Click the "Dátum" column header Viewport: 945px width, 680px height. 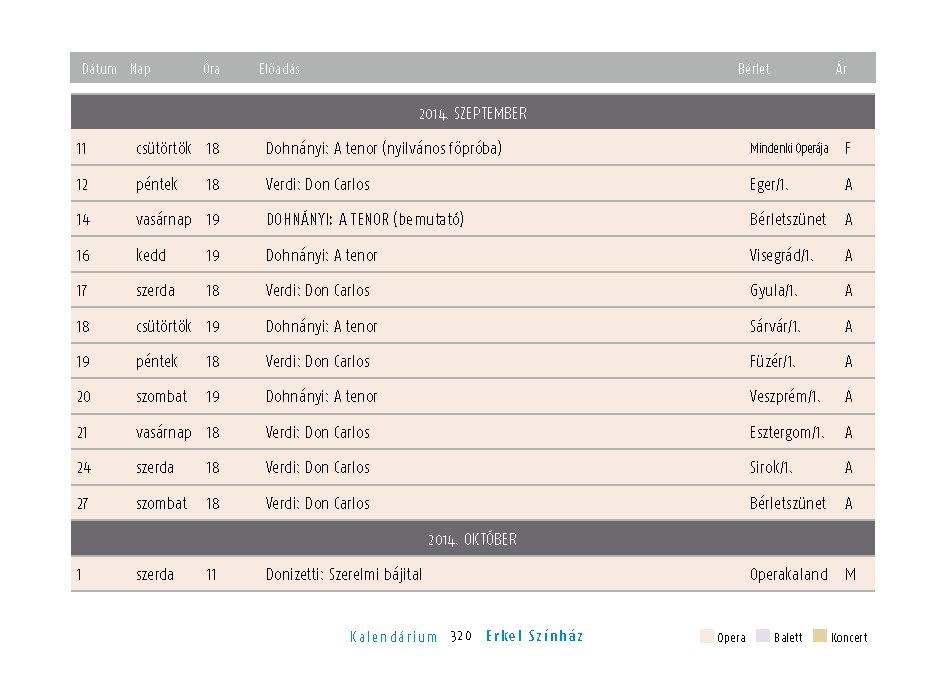[99, 69]
